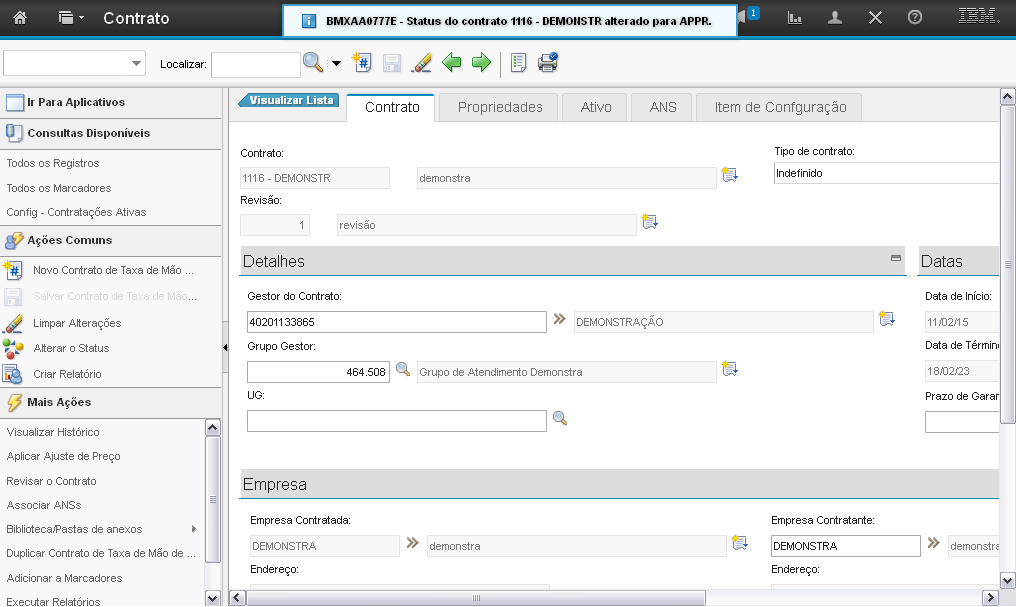
Task: Click the Localizar magnifier search icon
Action: pyautogui.click(x=313, y=62)
